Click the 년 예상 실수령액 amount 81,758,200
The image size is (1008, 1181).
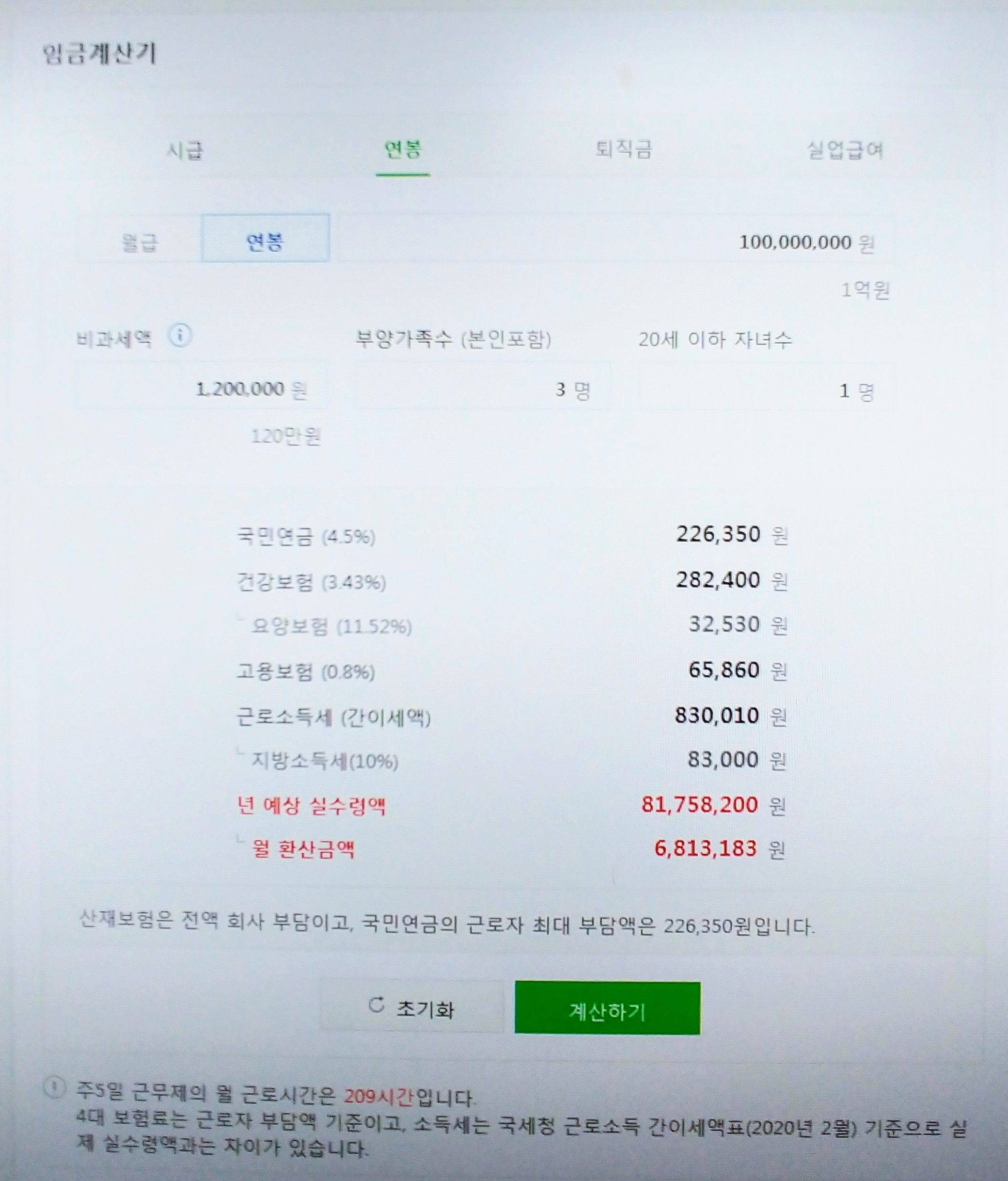(x=699, y=804)
